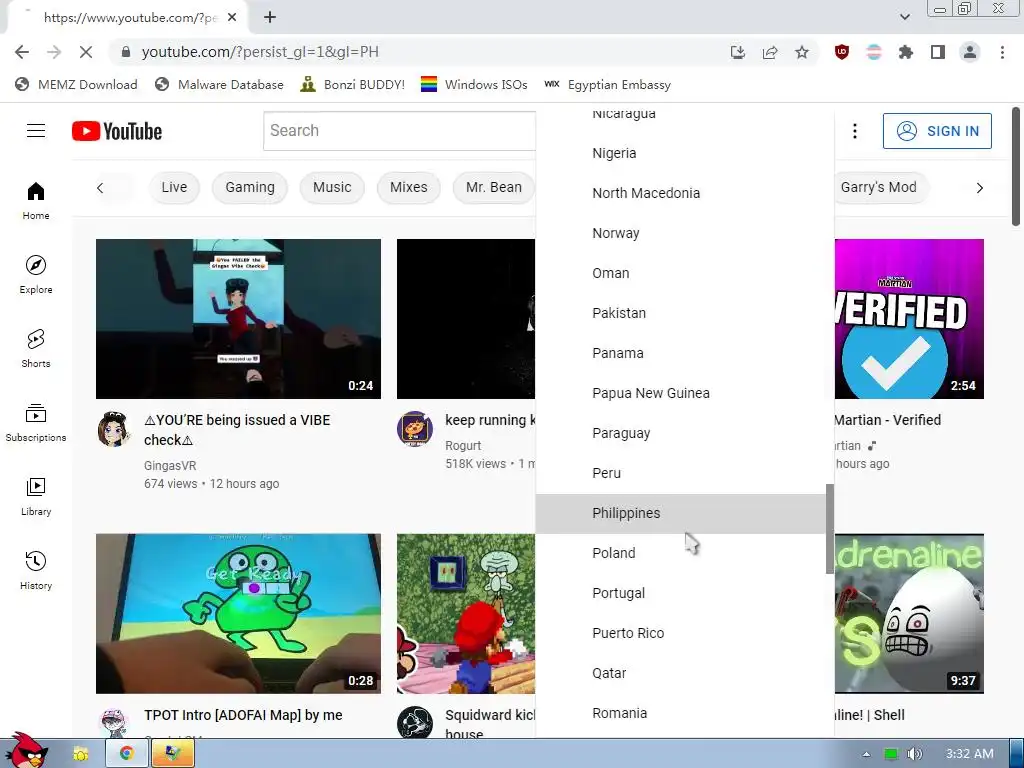Viewport: 1024px width, 768px height.
Task: Choose Oman from the location list
Action: point(680,273)
